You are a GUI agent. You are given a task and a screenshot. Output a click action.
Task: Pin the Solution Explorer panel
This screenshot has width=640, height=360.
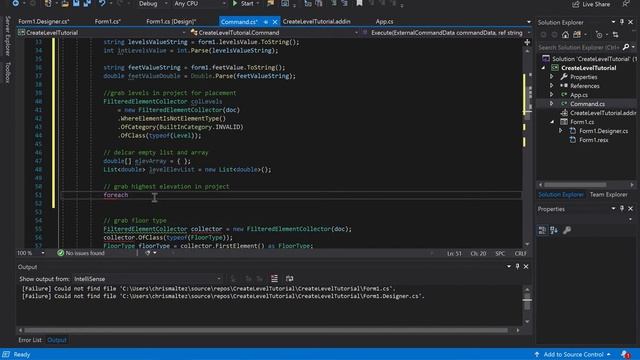coord(622,22)
